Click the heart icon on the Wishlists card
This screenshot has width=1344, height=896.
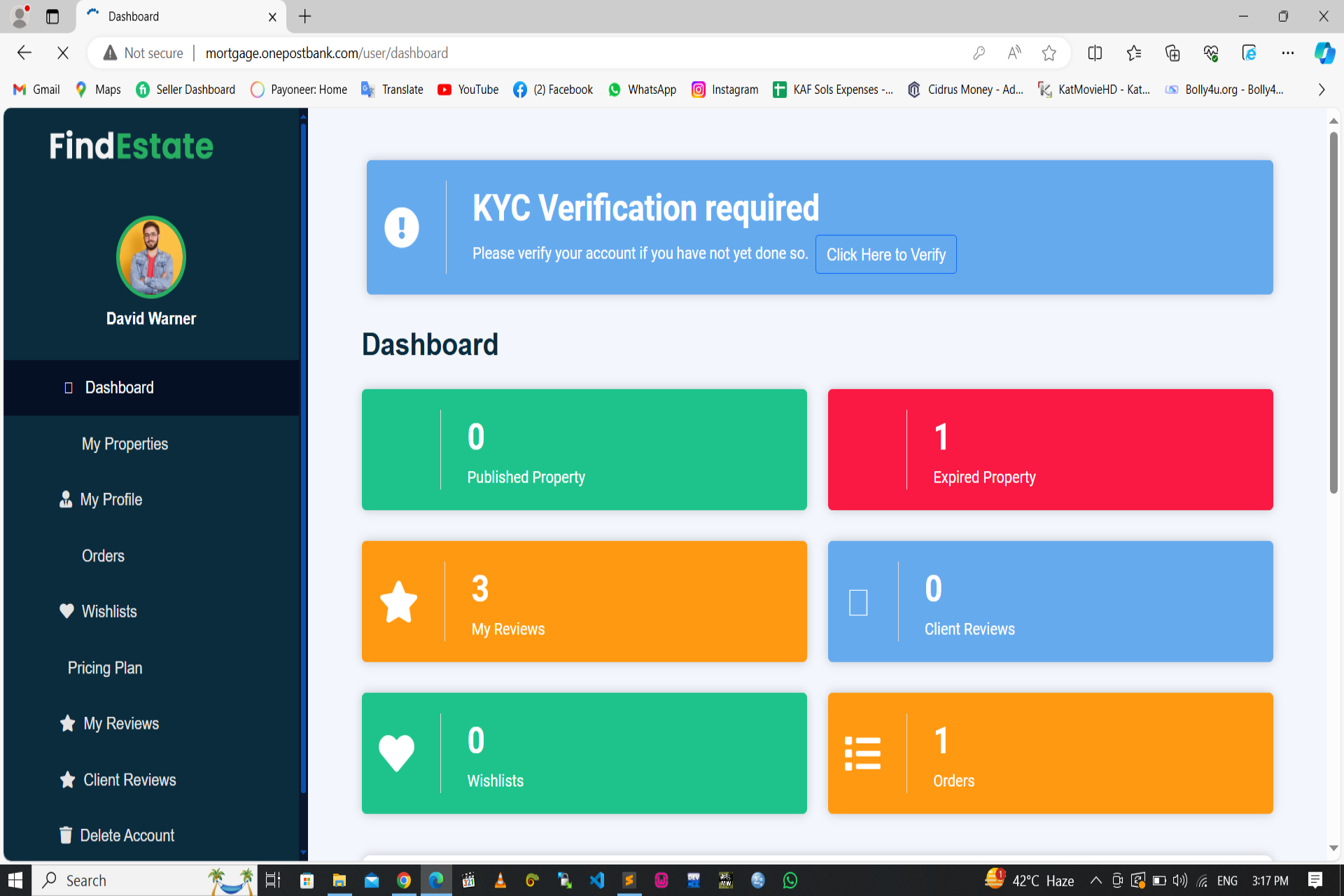tap(396, 753)
